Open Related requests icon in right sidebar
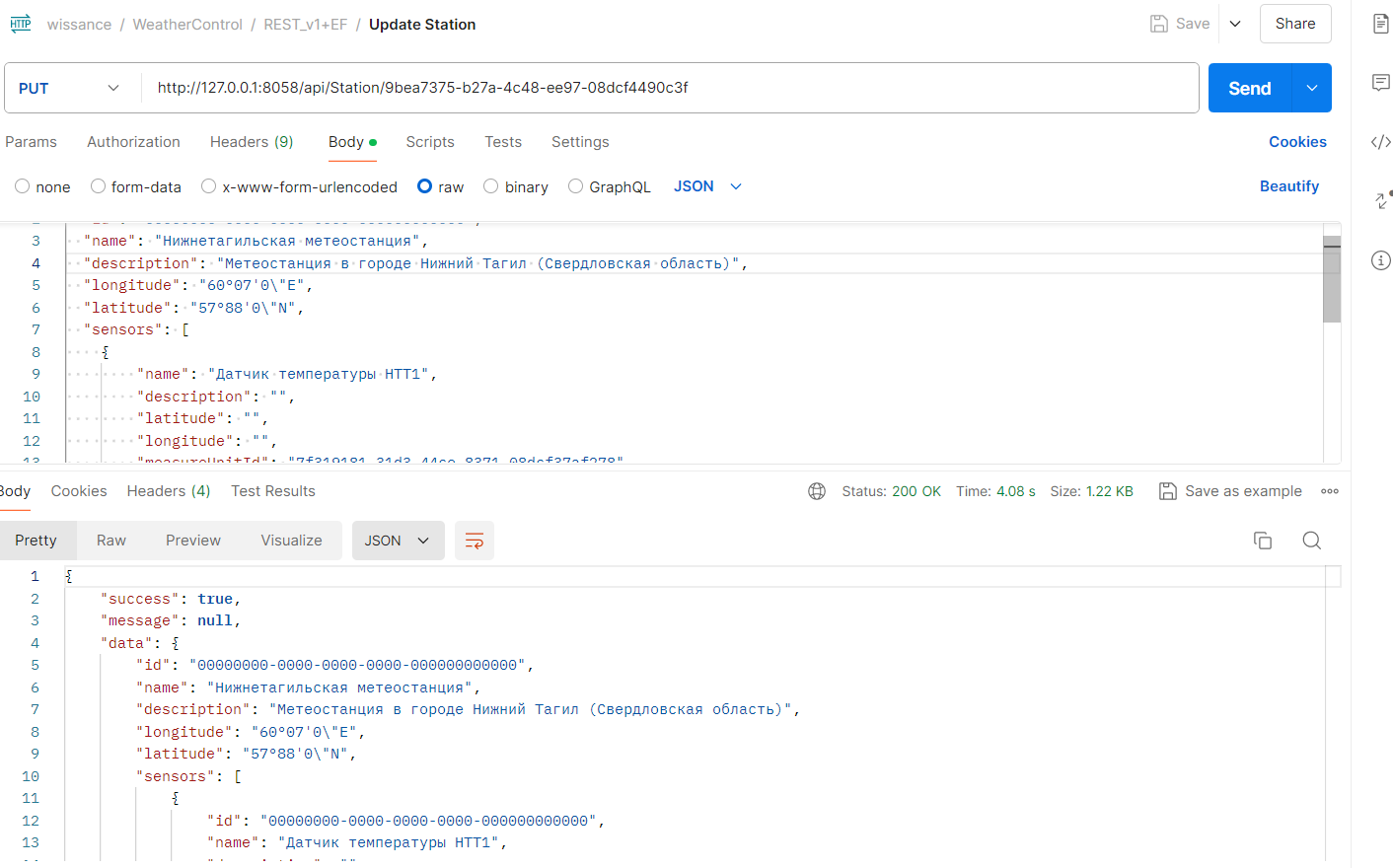 pos(1383,200)
